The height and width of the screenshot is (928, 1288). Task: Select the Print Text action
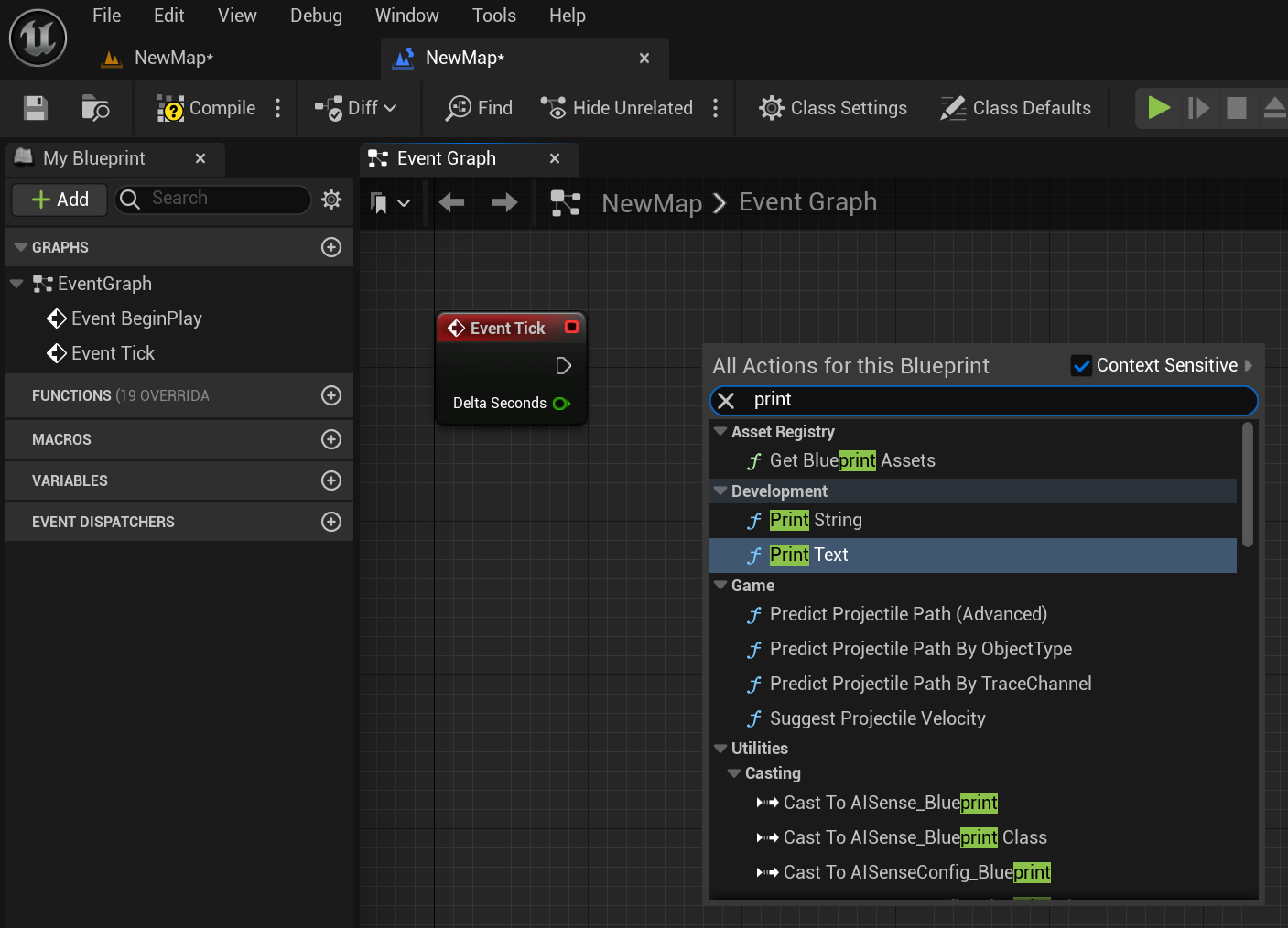973,555
